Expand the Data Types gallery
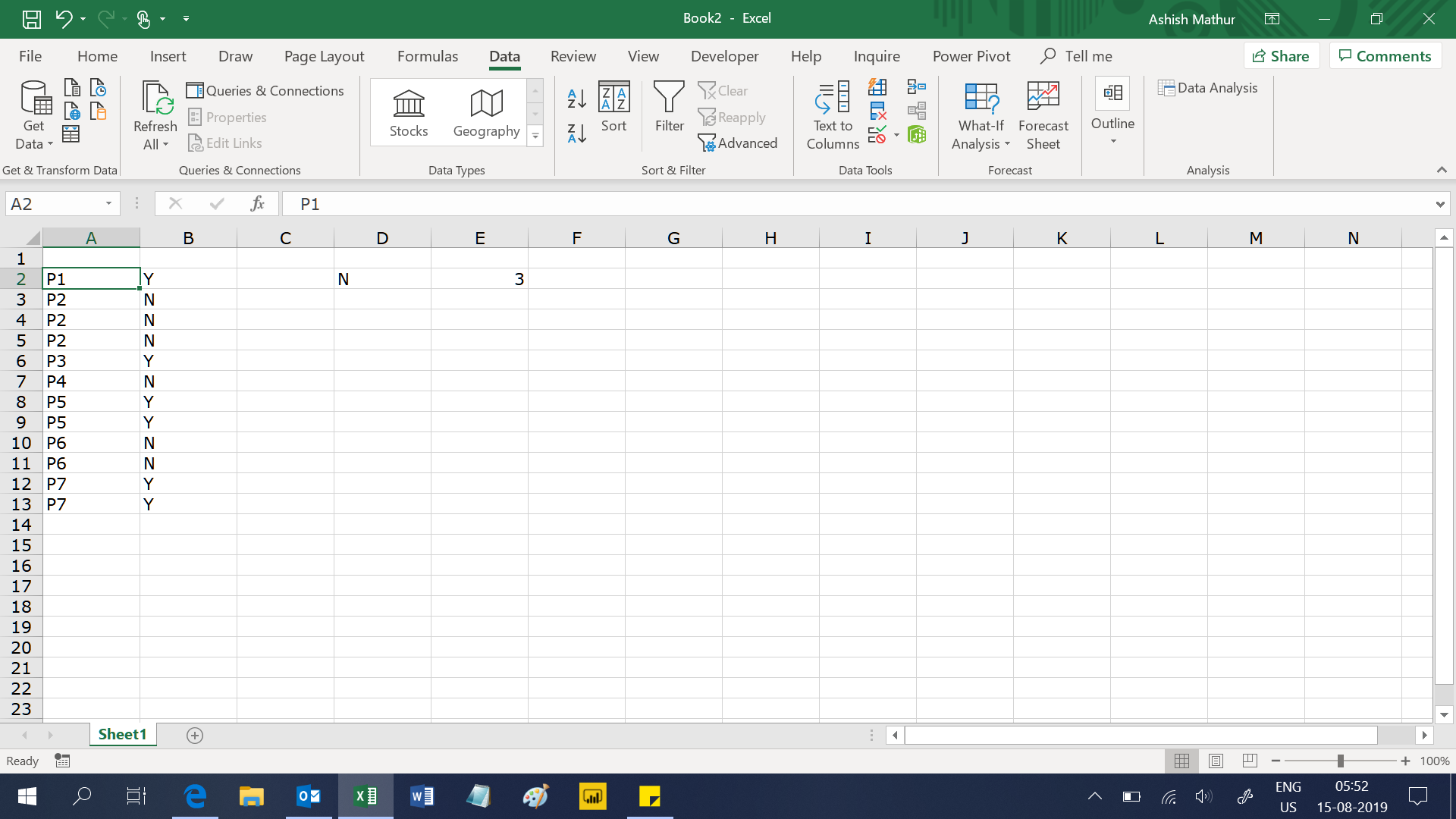Screen dimensions: 1456x819 535,136
